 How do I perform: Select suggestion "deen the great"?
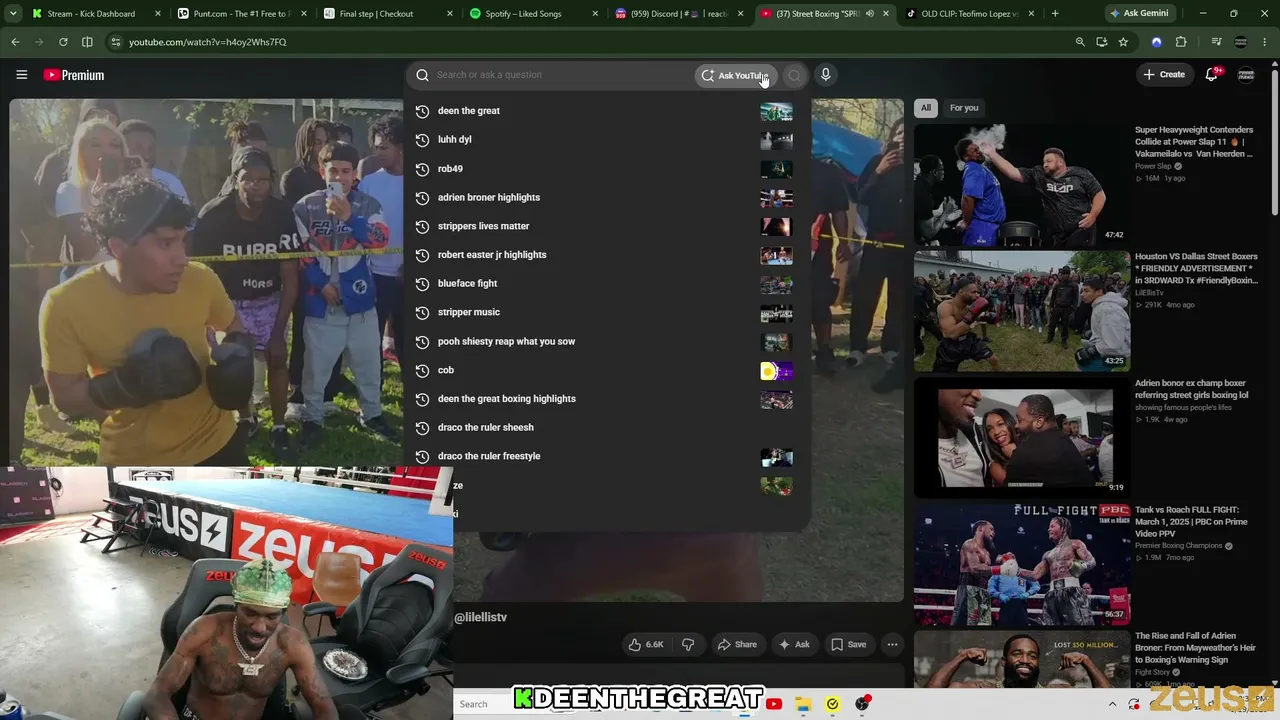[607, 111]
